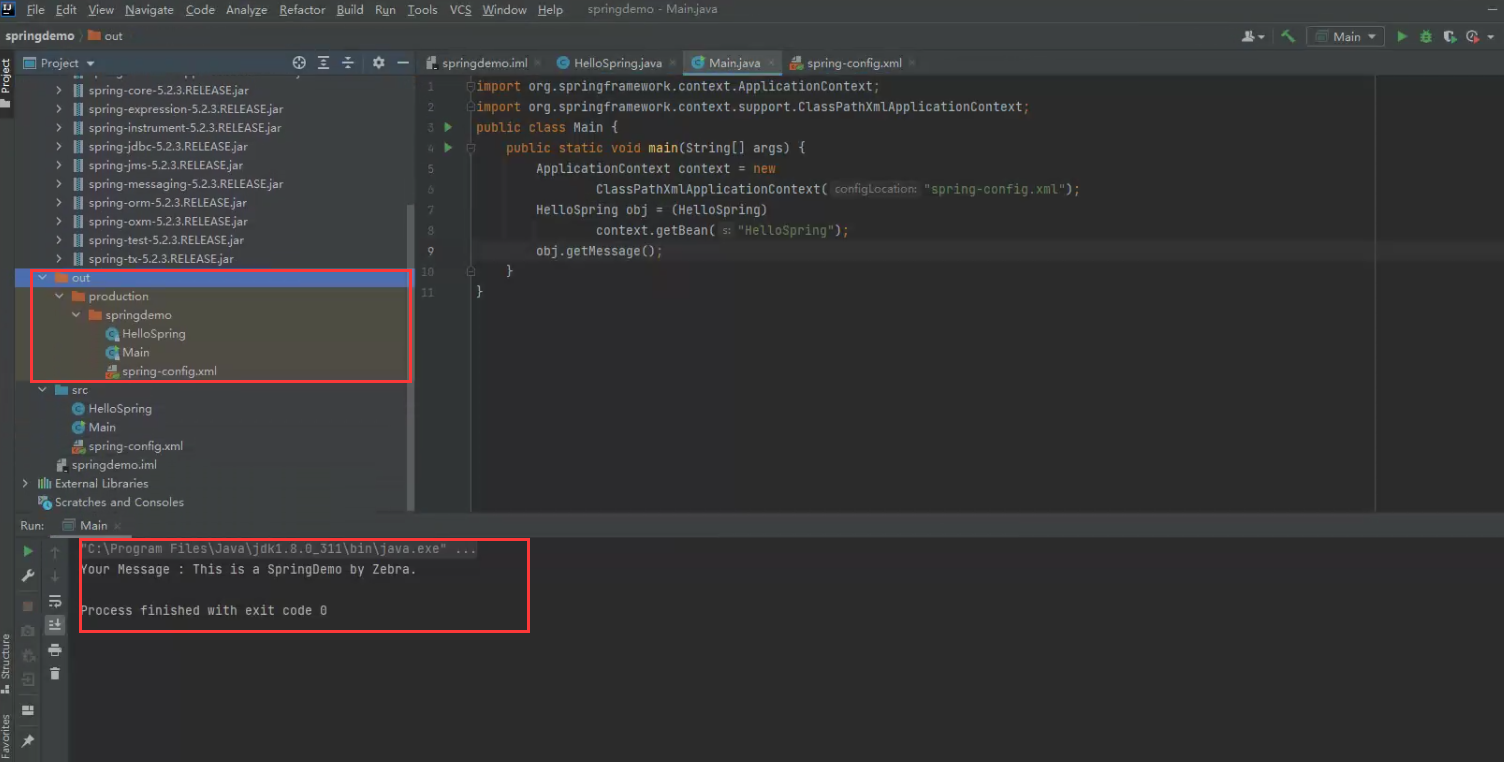Restore layout icon in Run panel sidebar
The height and width of the screenshot is (762, 1504).
(28, 710)
